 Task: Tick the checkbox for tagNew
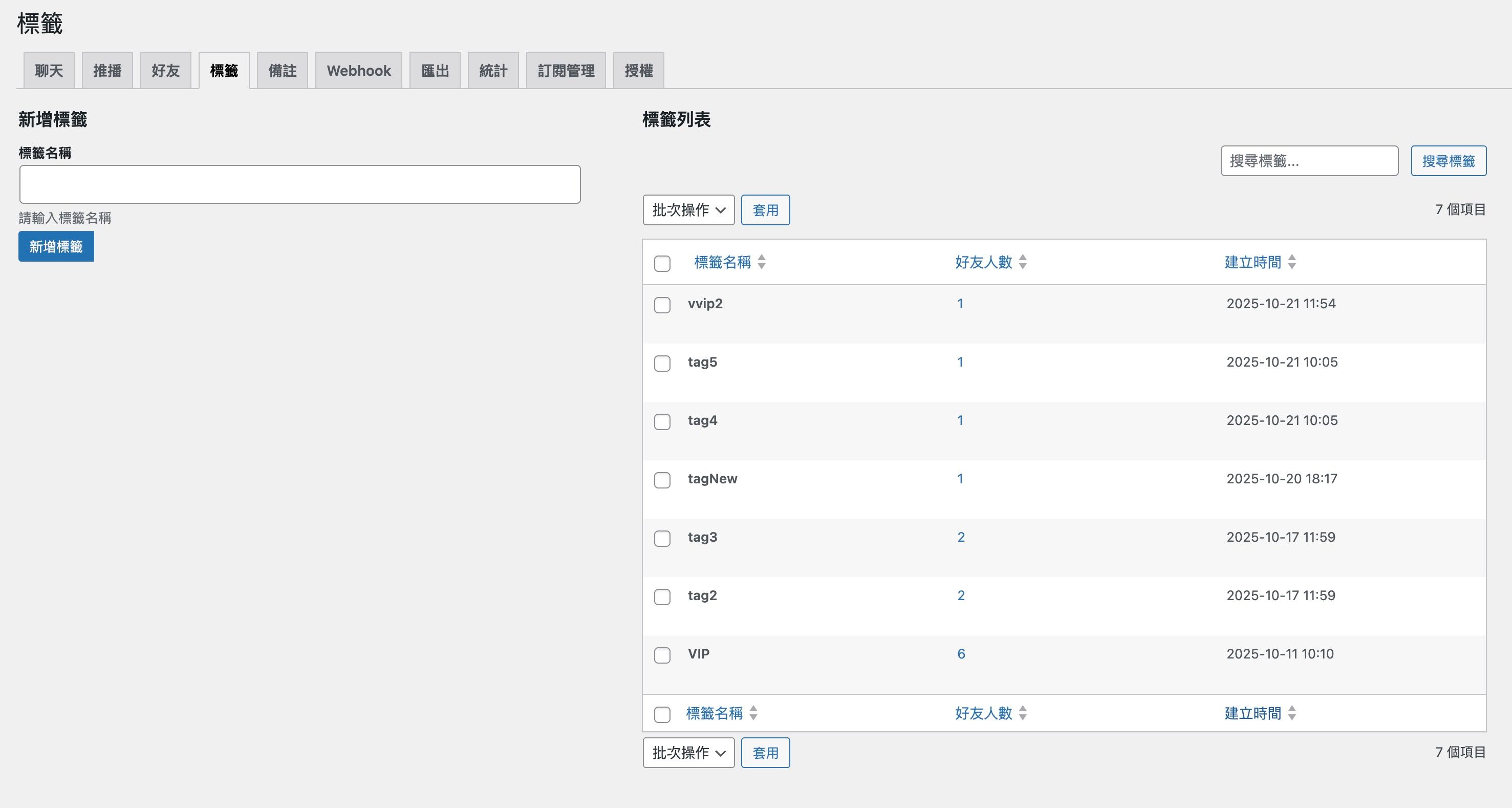coord(662,480)
